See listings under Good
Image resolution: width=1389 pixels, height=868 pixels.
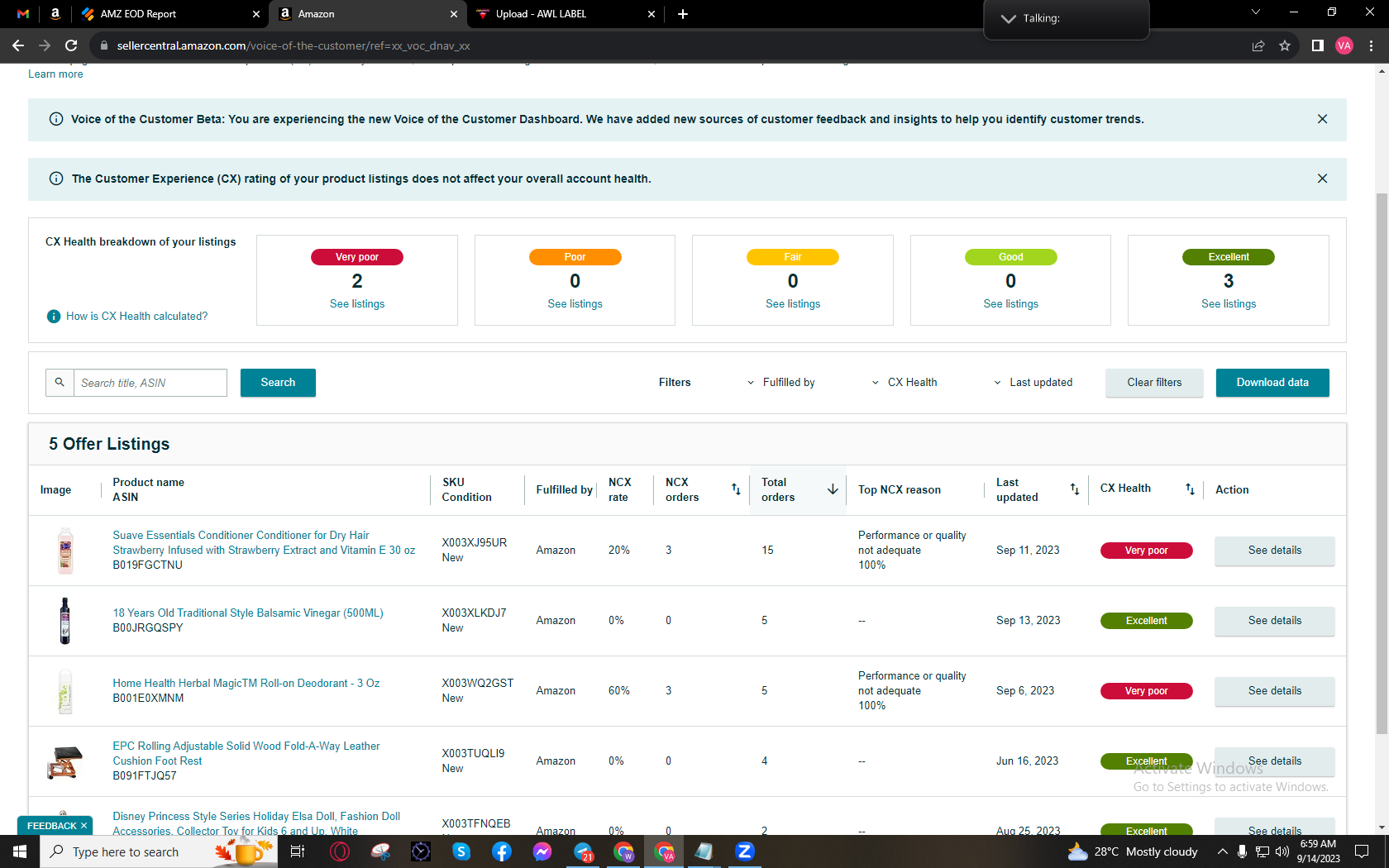coord(1010,304)
